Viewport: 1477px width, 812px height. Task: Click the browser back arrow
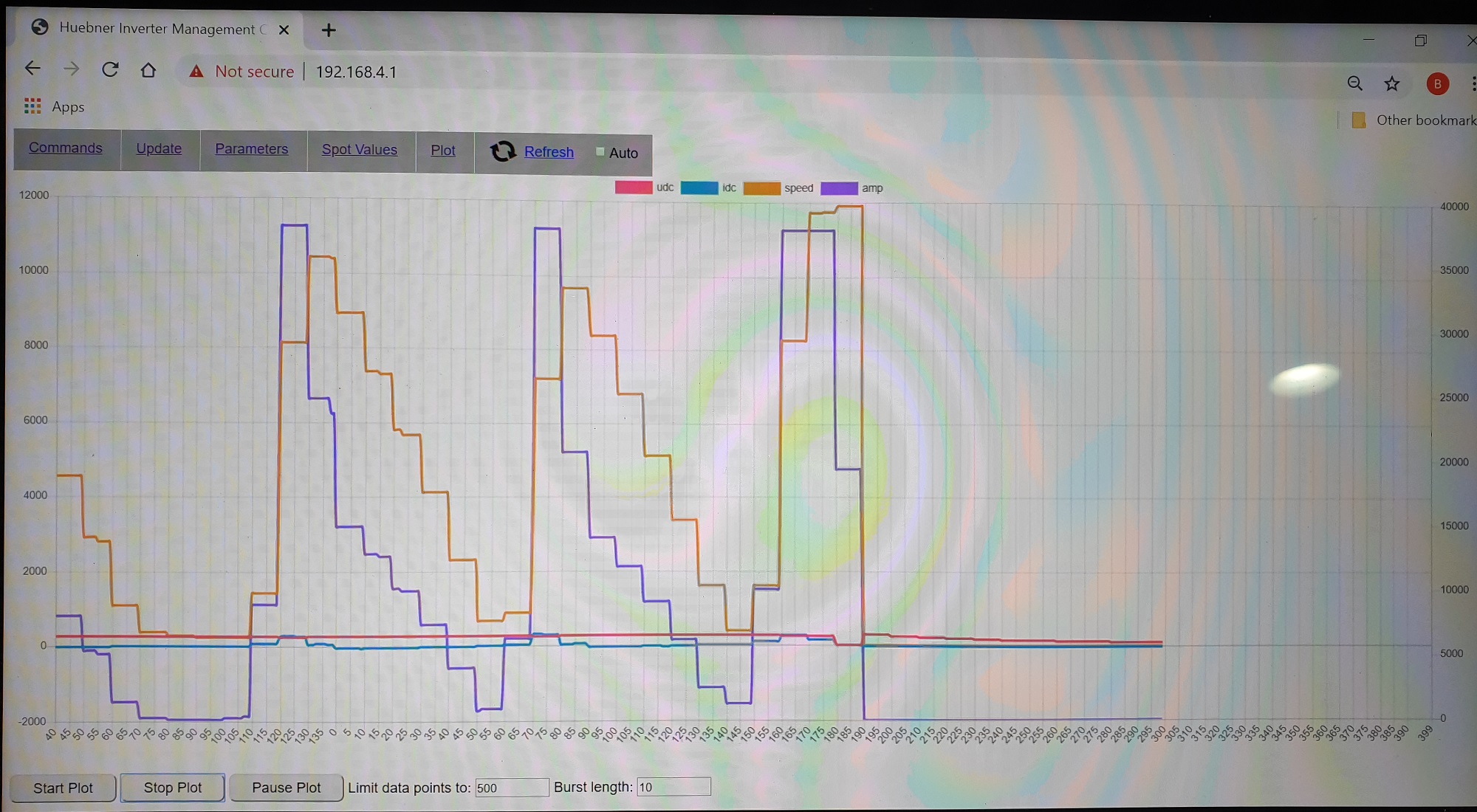coord(32,69)
